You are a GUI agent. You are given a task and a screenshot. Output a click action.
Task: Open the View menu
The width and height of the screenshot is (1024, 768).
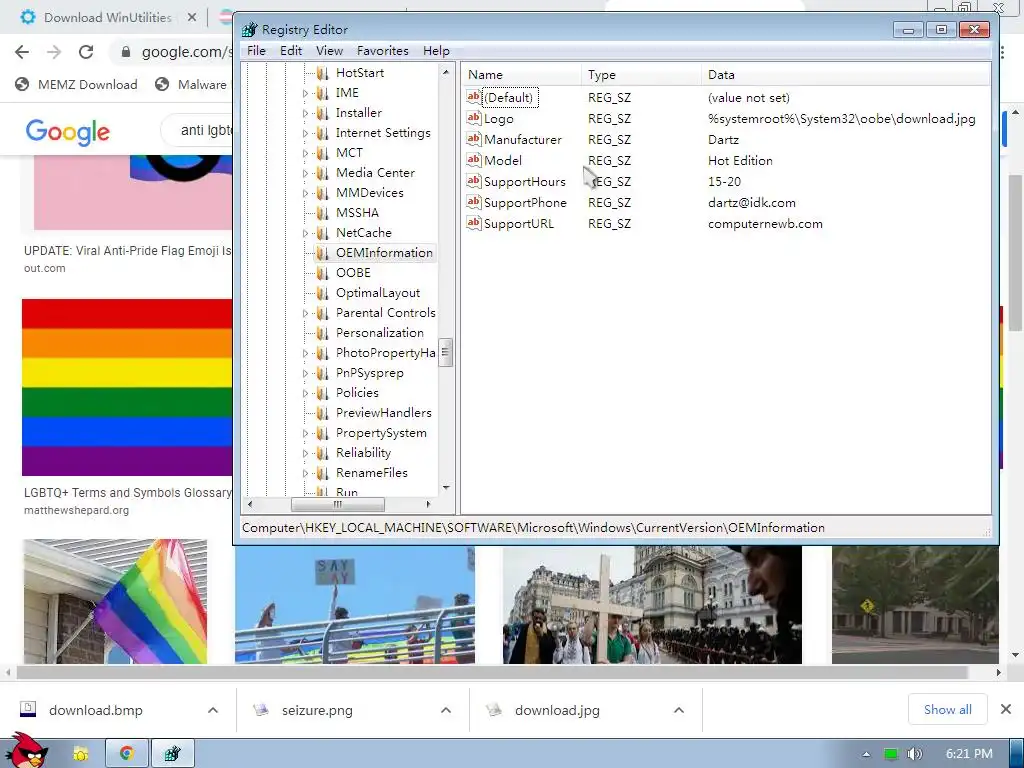coord(329,50)
